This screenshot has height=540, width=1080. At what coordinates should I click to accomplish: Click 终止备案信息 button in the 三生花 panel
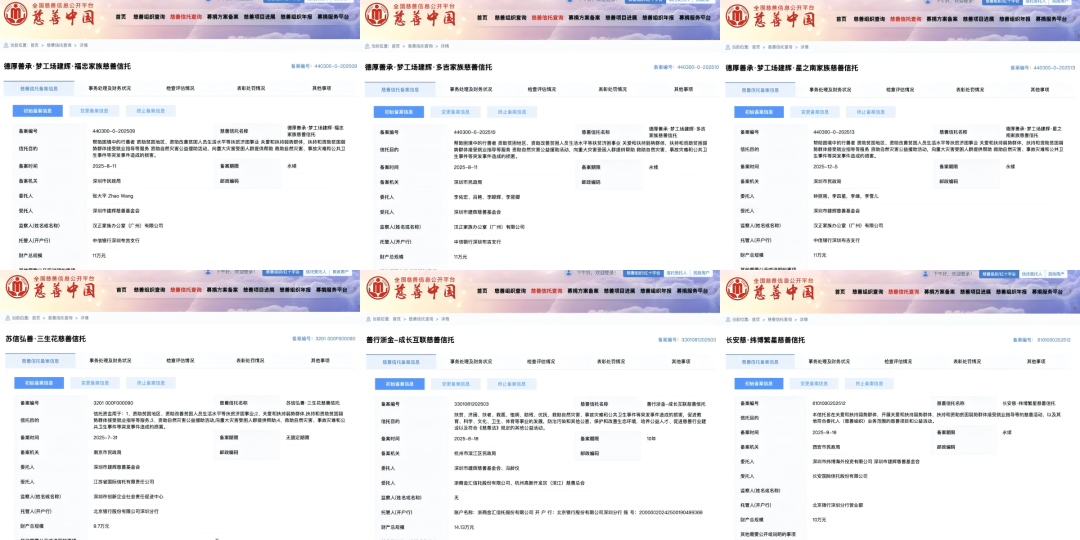152,383
